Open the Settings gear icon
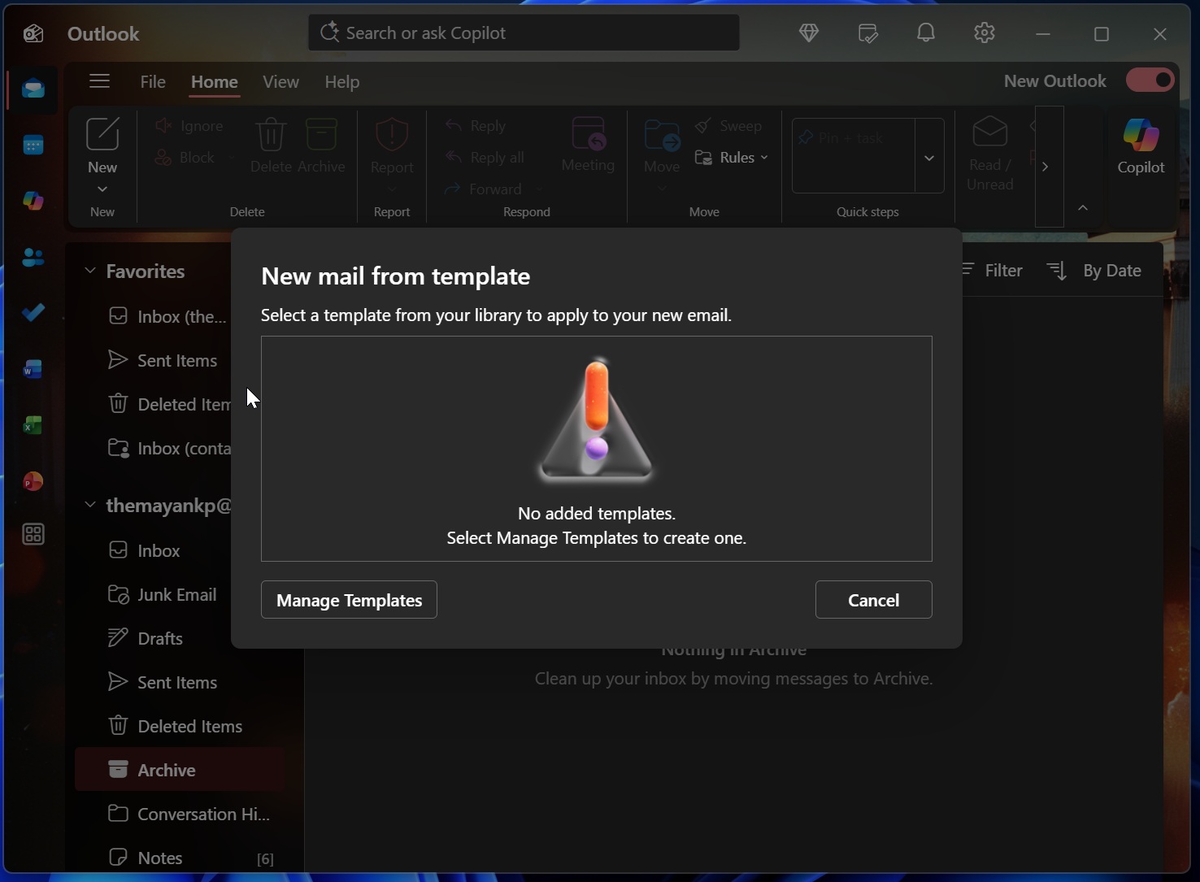The height and width of the screenshot is (882, 1200). (x=984, y=33)
